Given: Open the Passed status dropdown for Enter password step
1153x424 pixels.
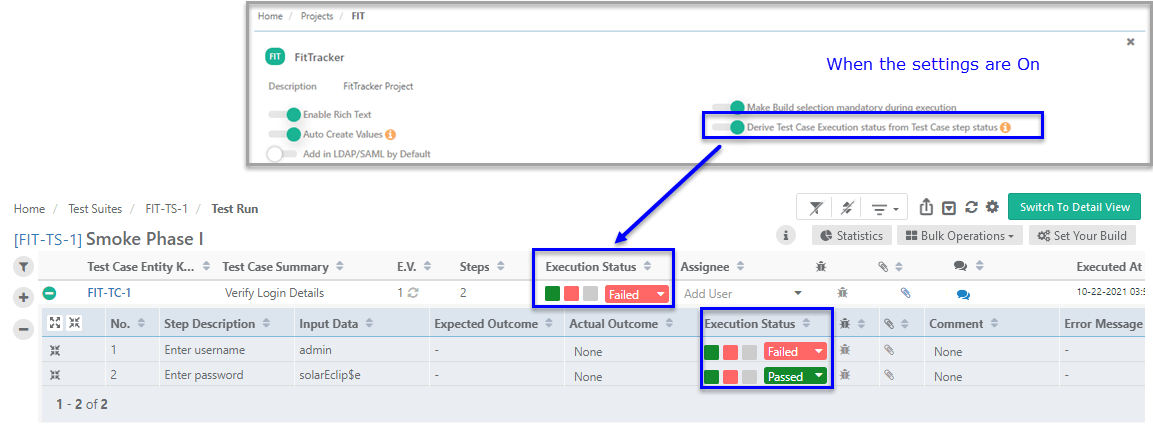Looking at the screenshot, I should click(796, 376).
